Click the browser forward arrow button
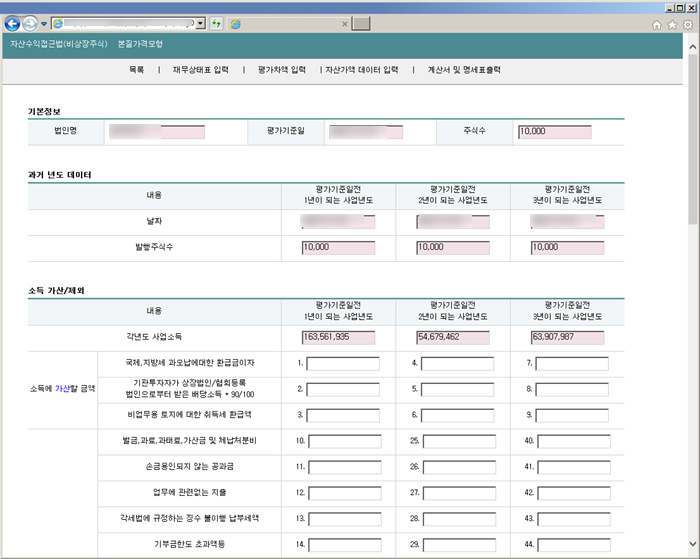Image resolution: width=700 pixels, height=559 pixels. tap(30, 24)
